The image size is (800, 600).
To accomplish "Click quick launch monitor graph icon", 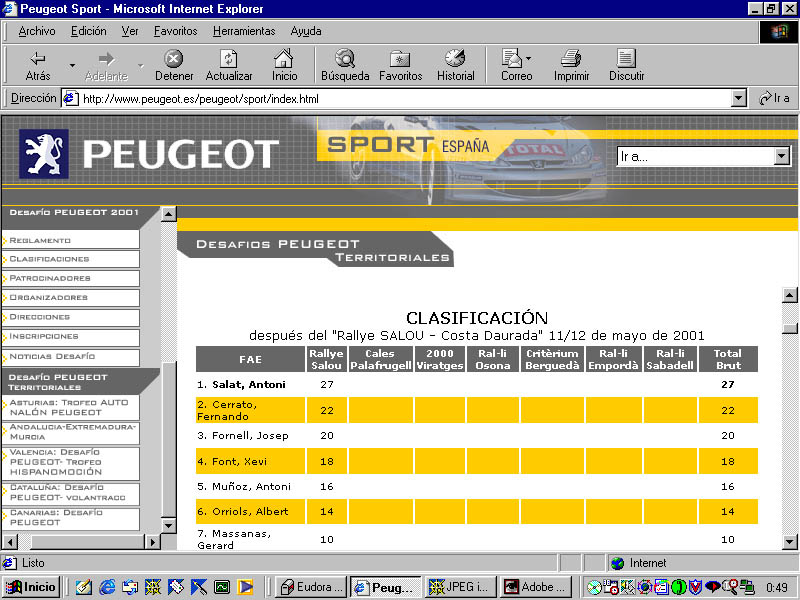I will coord(222,587).
